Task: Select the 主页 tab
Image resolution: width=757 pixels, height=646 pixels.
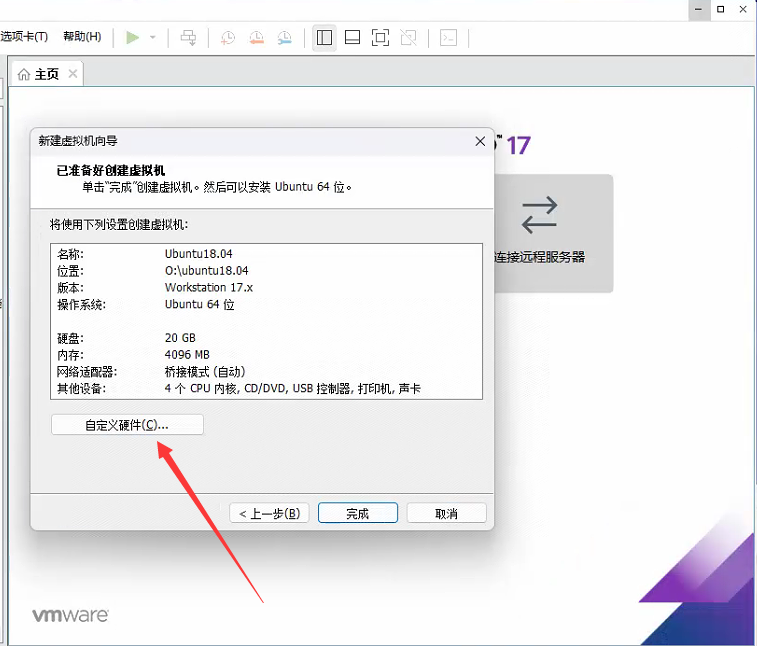Action: click(x=46, y=74)
